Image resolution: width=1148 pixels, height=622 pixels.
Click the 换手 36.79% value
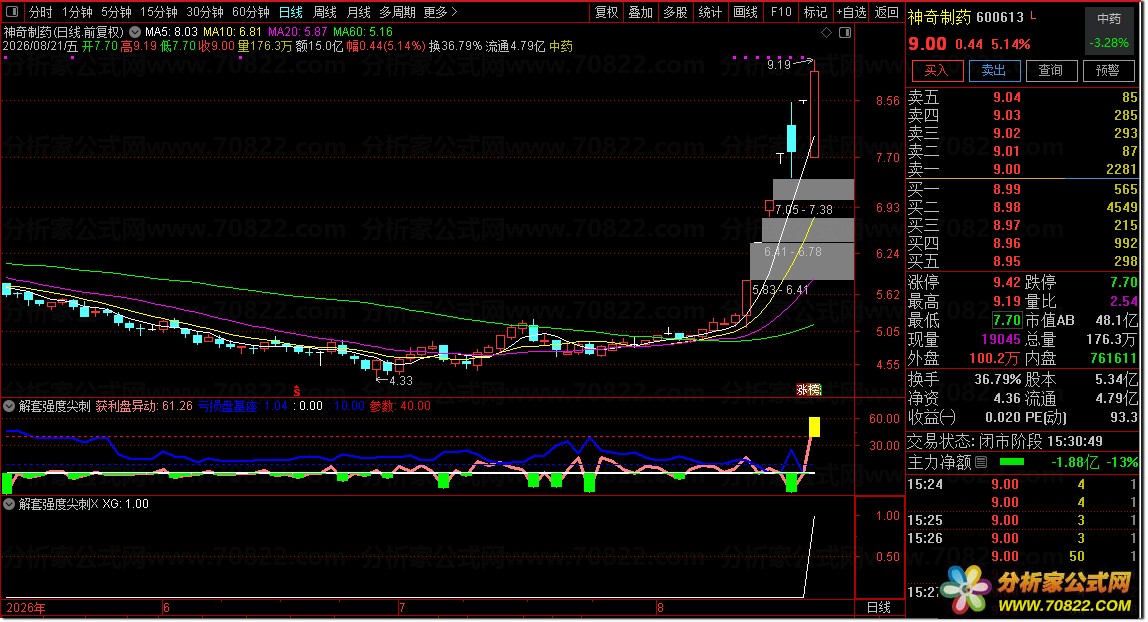[x=997, y=380]
